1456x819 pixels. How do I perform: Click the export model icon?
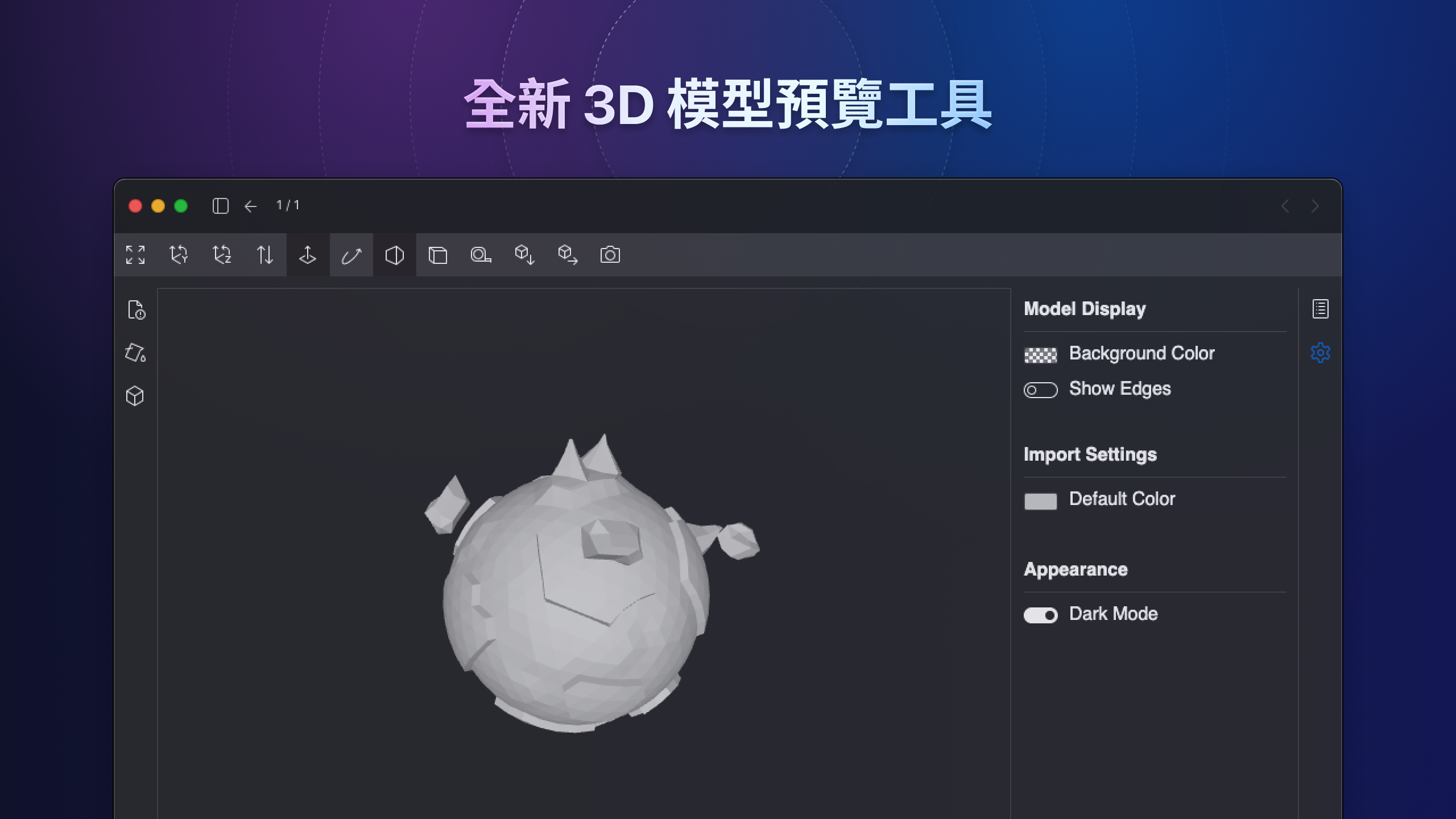(x=568, y=255)
